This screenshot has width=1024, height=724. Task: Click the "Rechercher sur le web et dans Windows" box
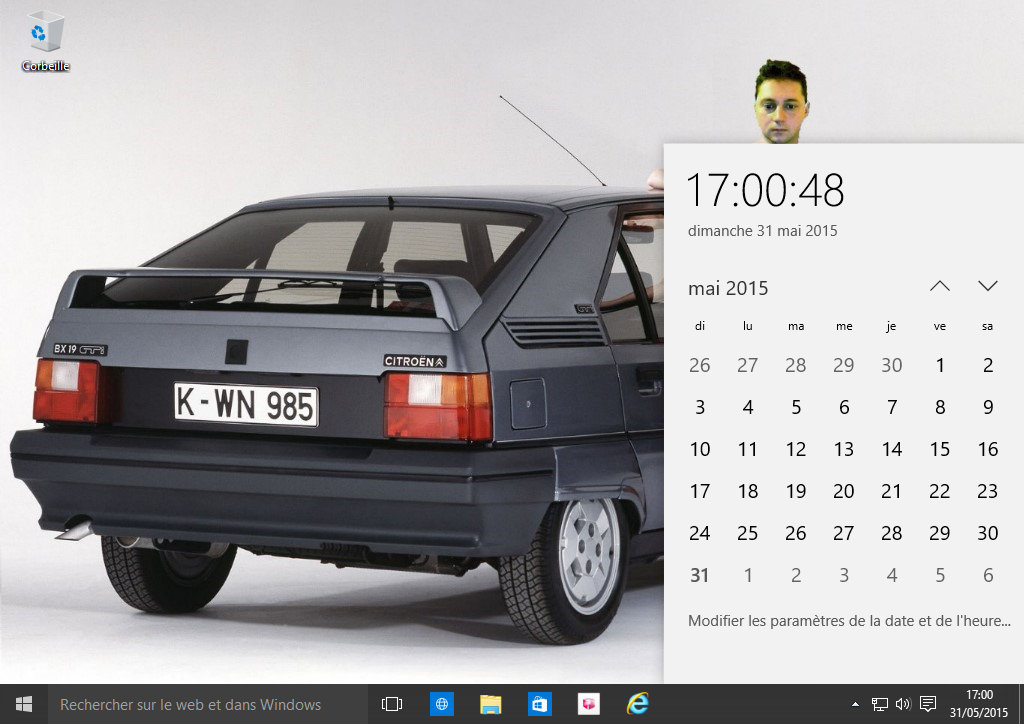[x=208, y=704]
